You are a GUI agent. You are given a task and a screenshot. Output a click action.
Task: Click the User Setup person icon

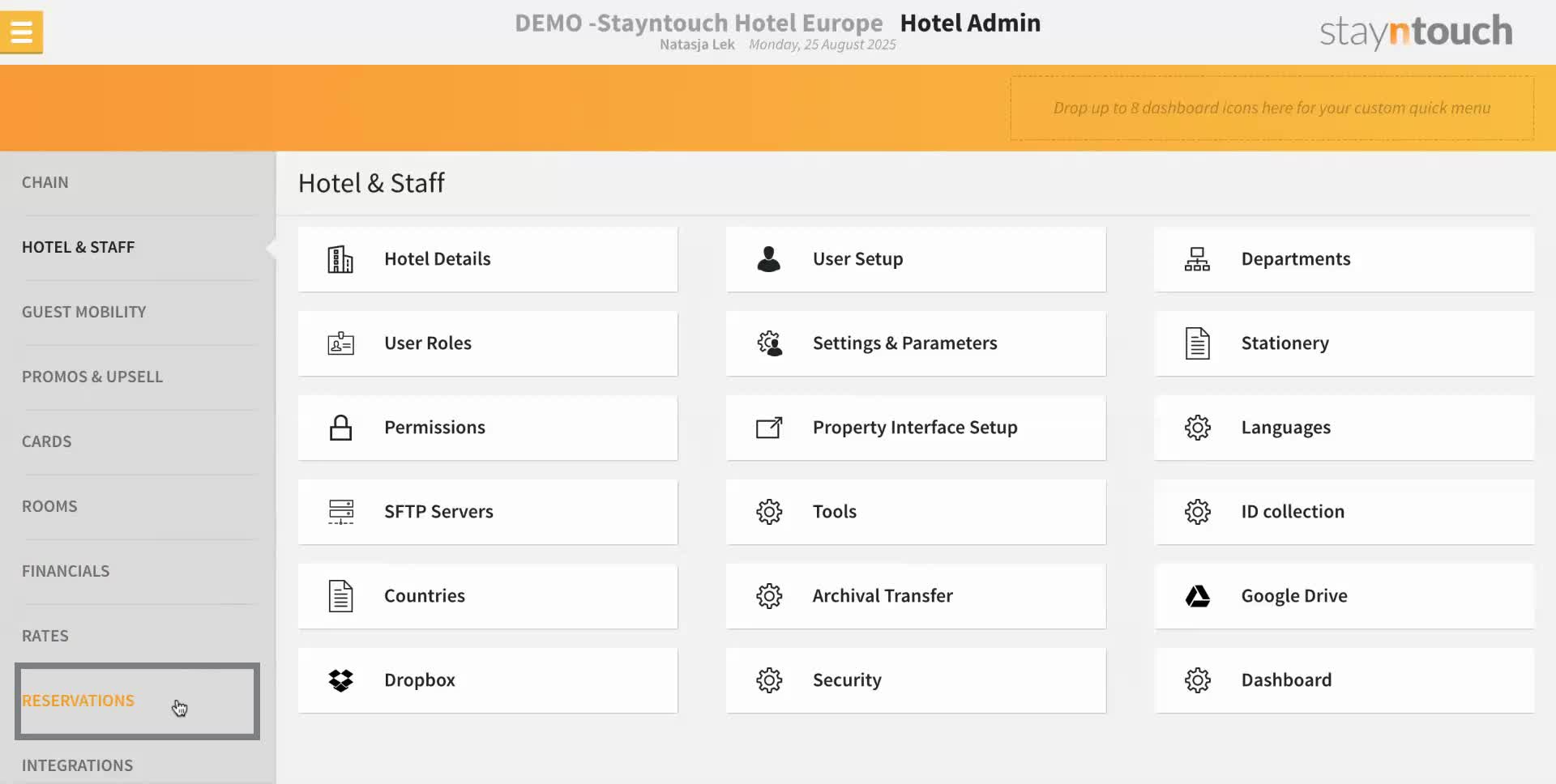(x=768, y=259)
